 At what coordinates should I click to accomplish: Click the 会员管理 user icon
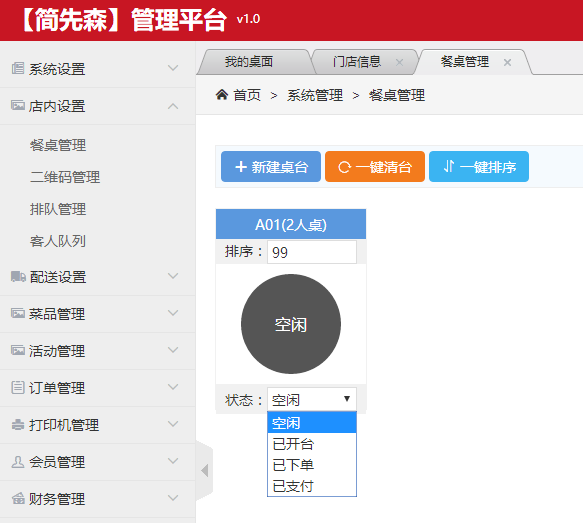(18, 462)
